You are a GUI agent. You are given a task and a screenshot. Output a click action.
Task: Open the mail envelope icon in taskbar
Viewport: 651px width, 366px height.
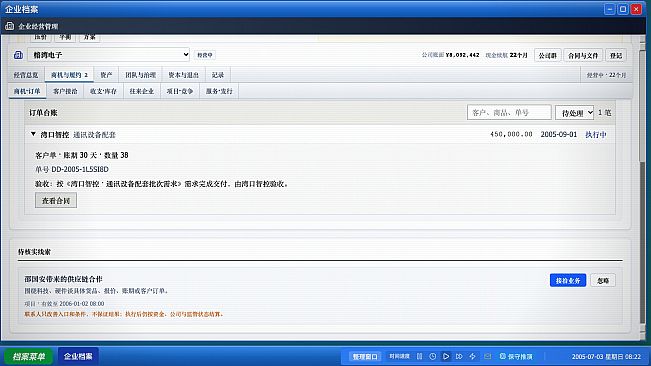488,356
